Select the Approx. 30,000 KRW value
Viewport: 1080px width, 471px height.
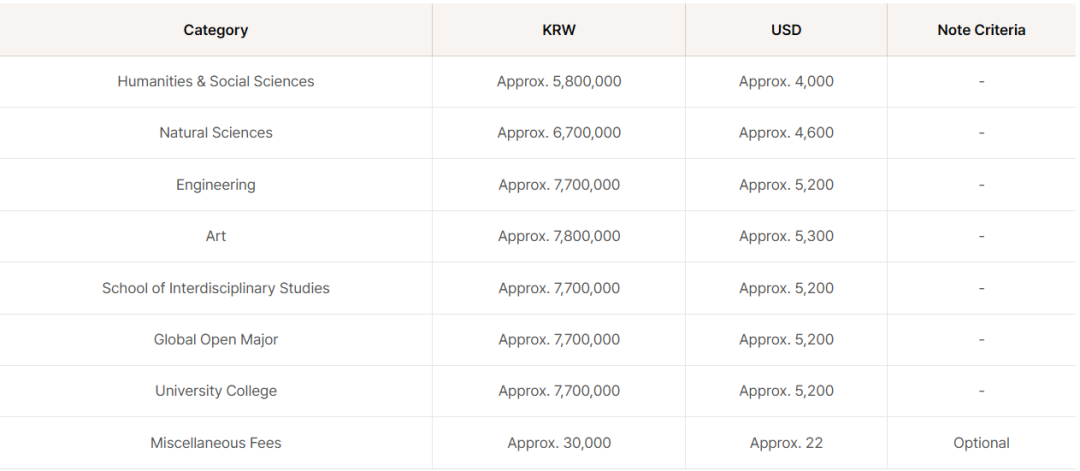coord(559,443)
